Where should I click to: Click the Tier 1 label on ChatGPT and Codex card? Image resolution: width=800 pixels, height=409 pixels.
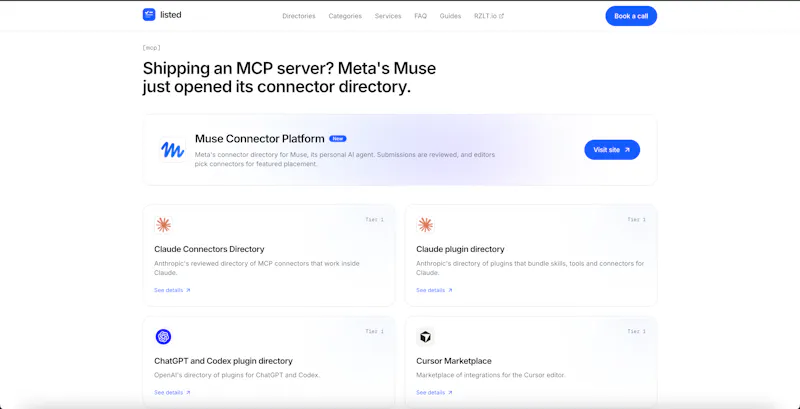(x=374, y=331)
